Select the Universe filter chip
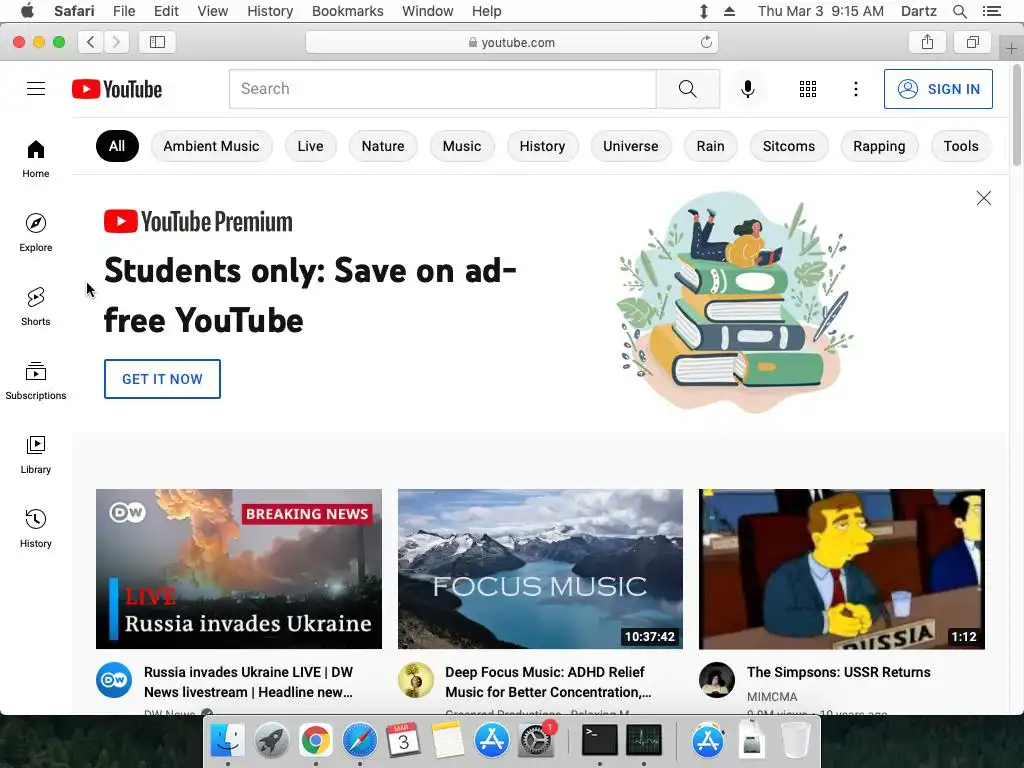1024x768 pixels. (631, 146)
